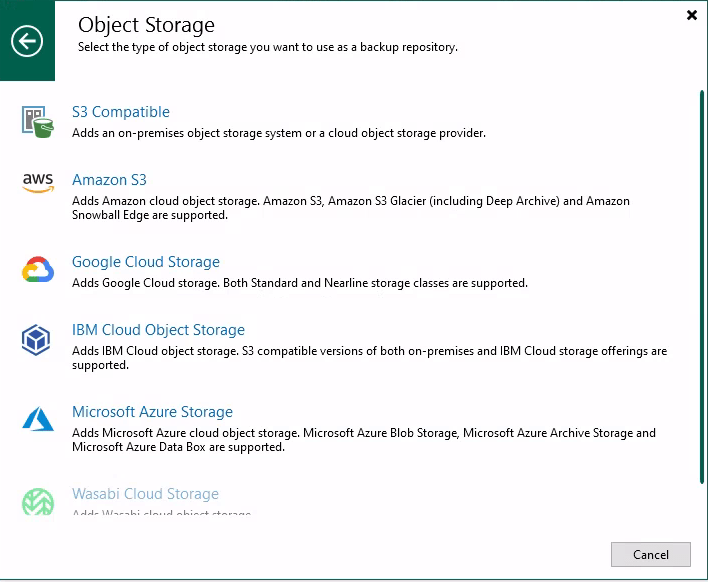Click the S3 Compatible description text
708x582 pixels.
tap(279, 133)
